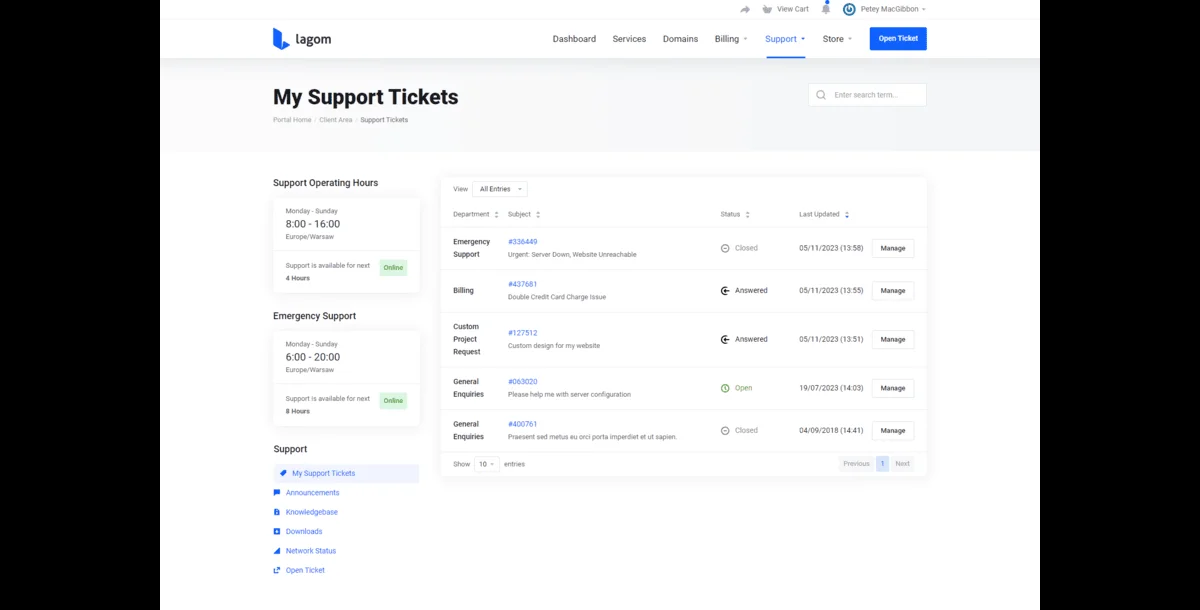The width and height of the screenshot is (1200, 610).
Task: Expand the Billing navigation dropdown
Action: click(731, 39)
